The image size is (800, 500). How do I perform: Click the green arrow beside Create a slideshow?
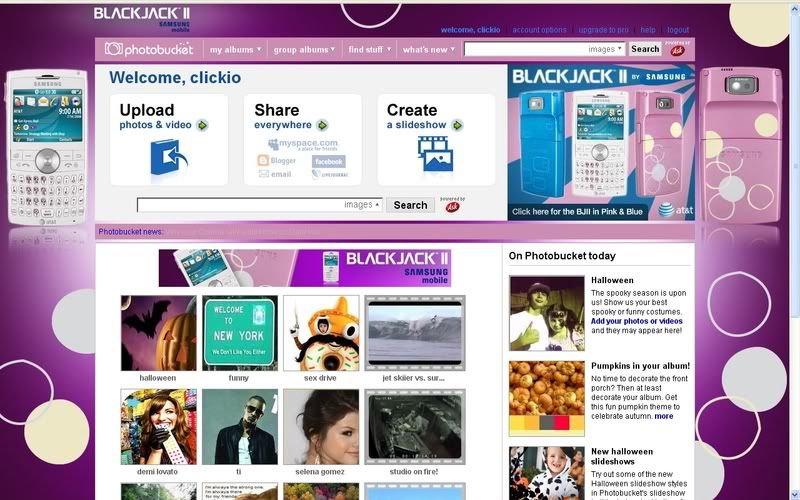click(457, 125)
